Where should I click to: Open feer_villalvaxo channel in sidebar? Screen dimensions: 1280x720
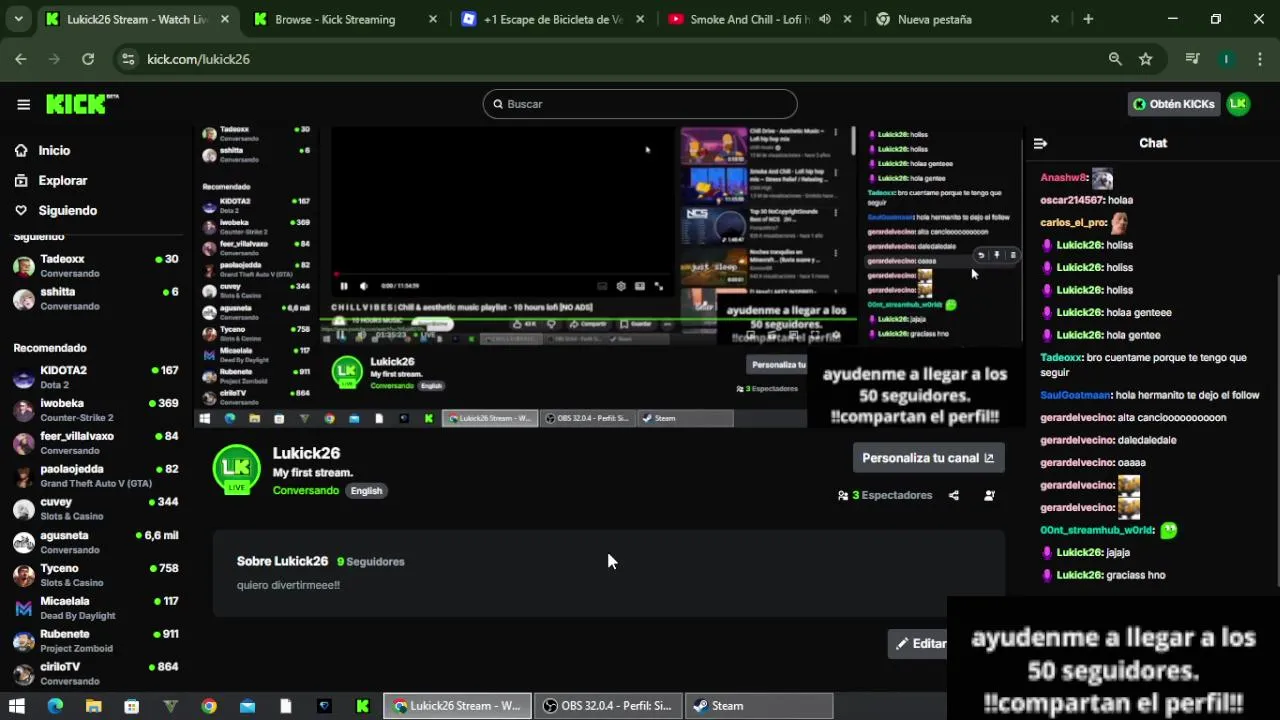tap(95, 443)
